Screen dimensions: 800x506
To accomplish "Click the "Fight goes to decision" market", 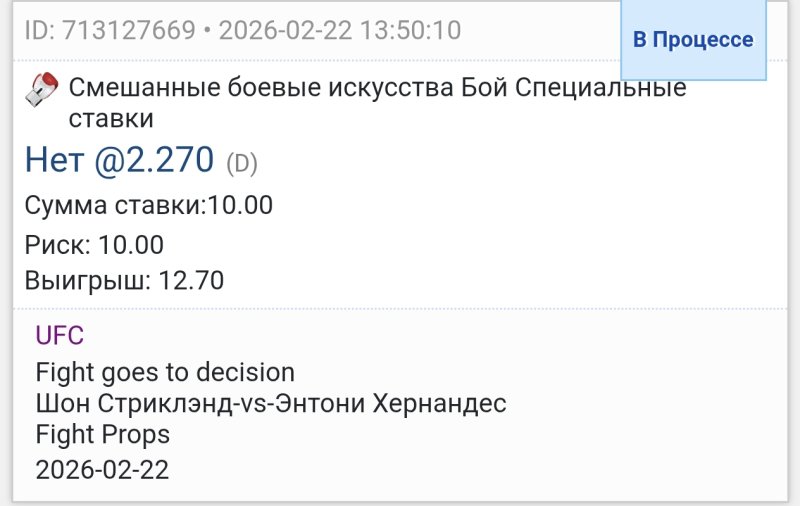I will [x=165, y=373].
